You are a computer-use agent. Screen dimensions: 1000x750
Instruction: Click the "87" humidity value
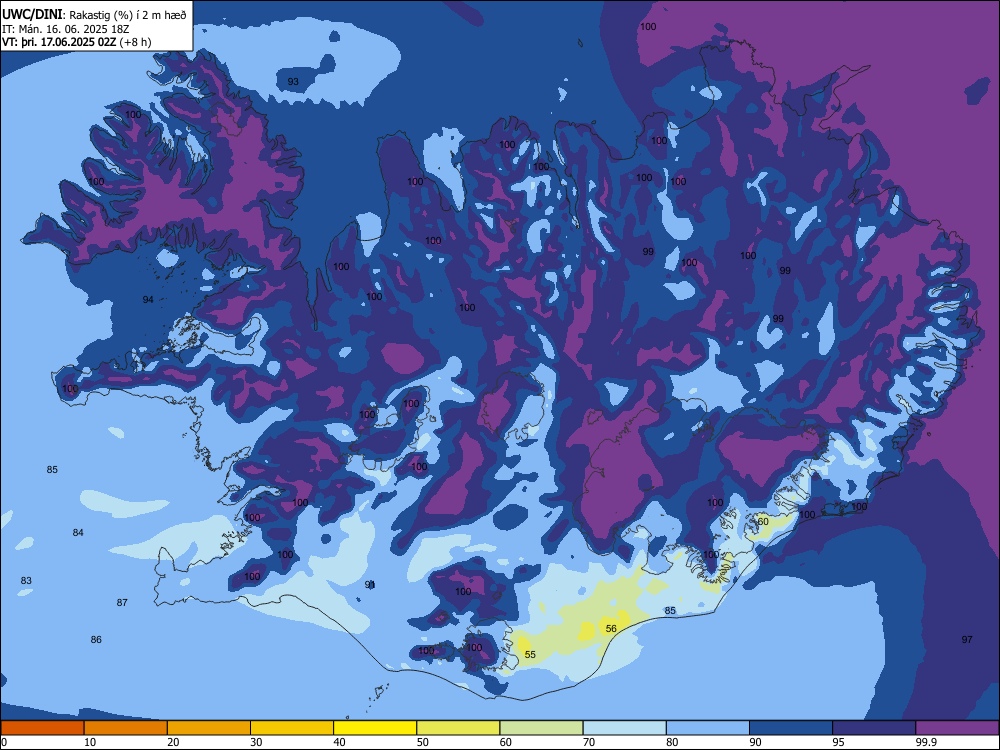122,602
